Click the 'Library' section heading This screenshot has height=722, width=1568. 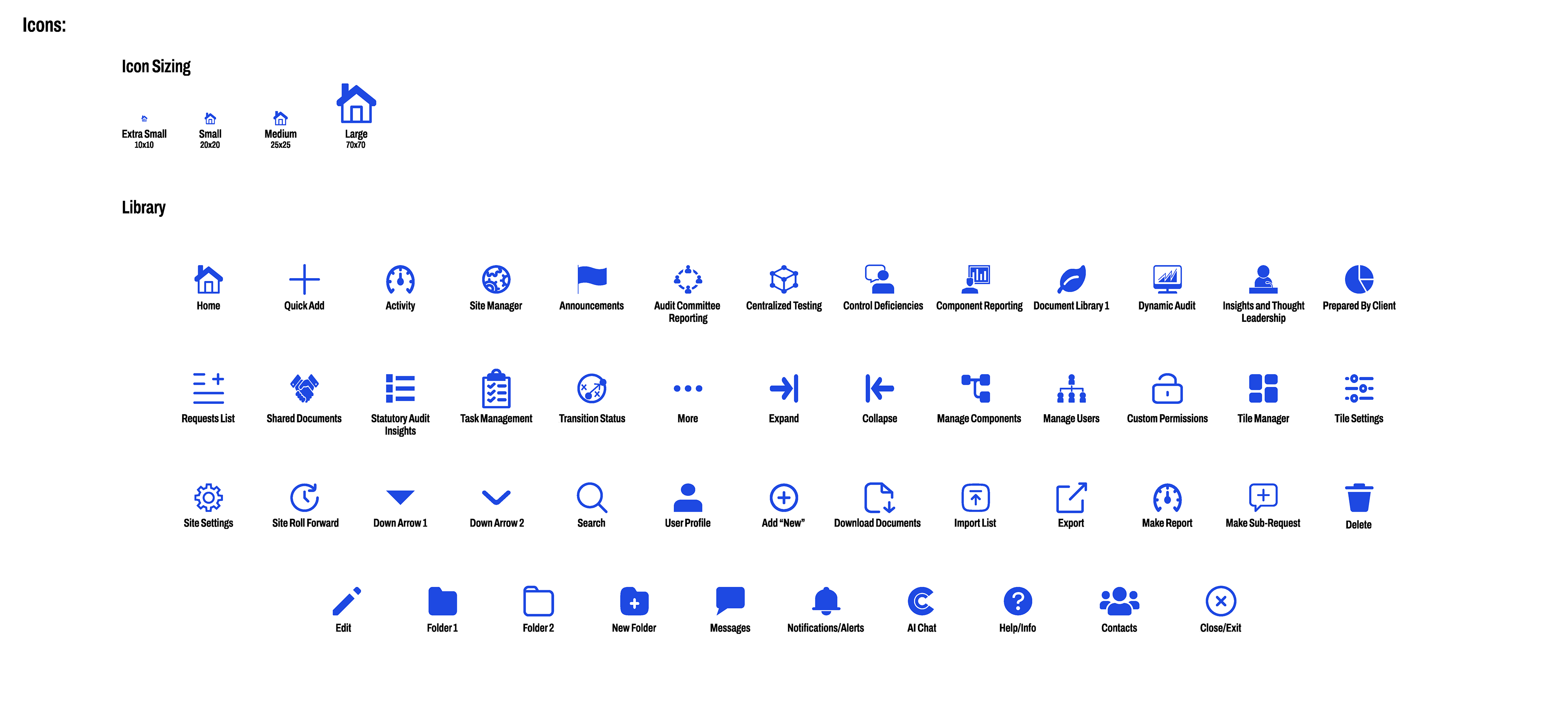tap(144, 207)
